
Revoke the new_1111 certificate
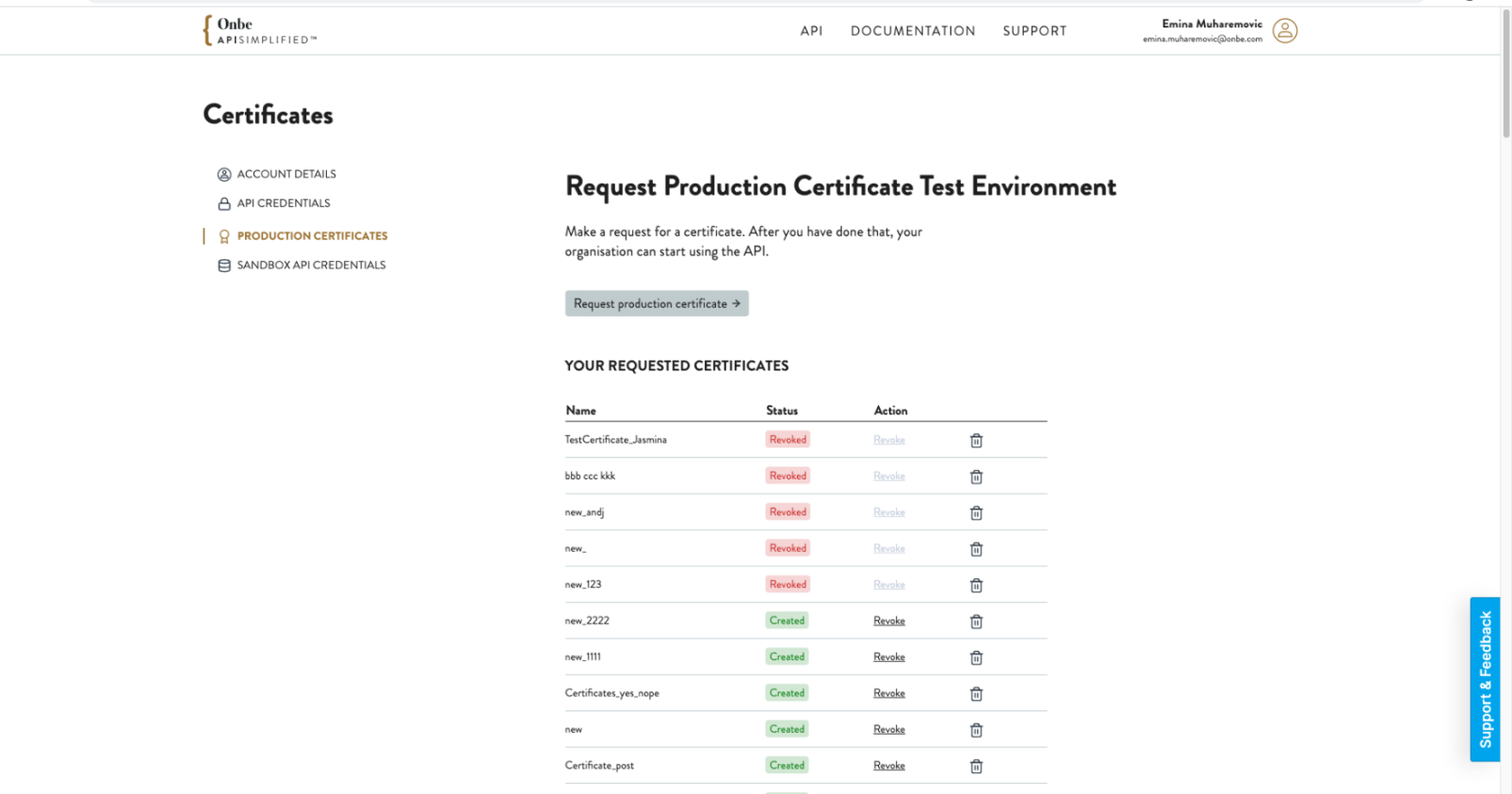888,657
